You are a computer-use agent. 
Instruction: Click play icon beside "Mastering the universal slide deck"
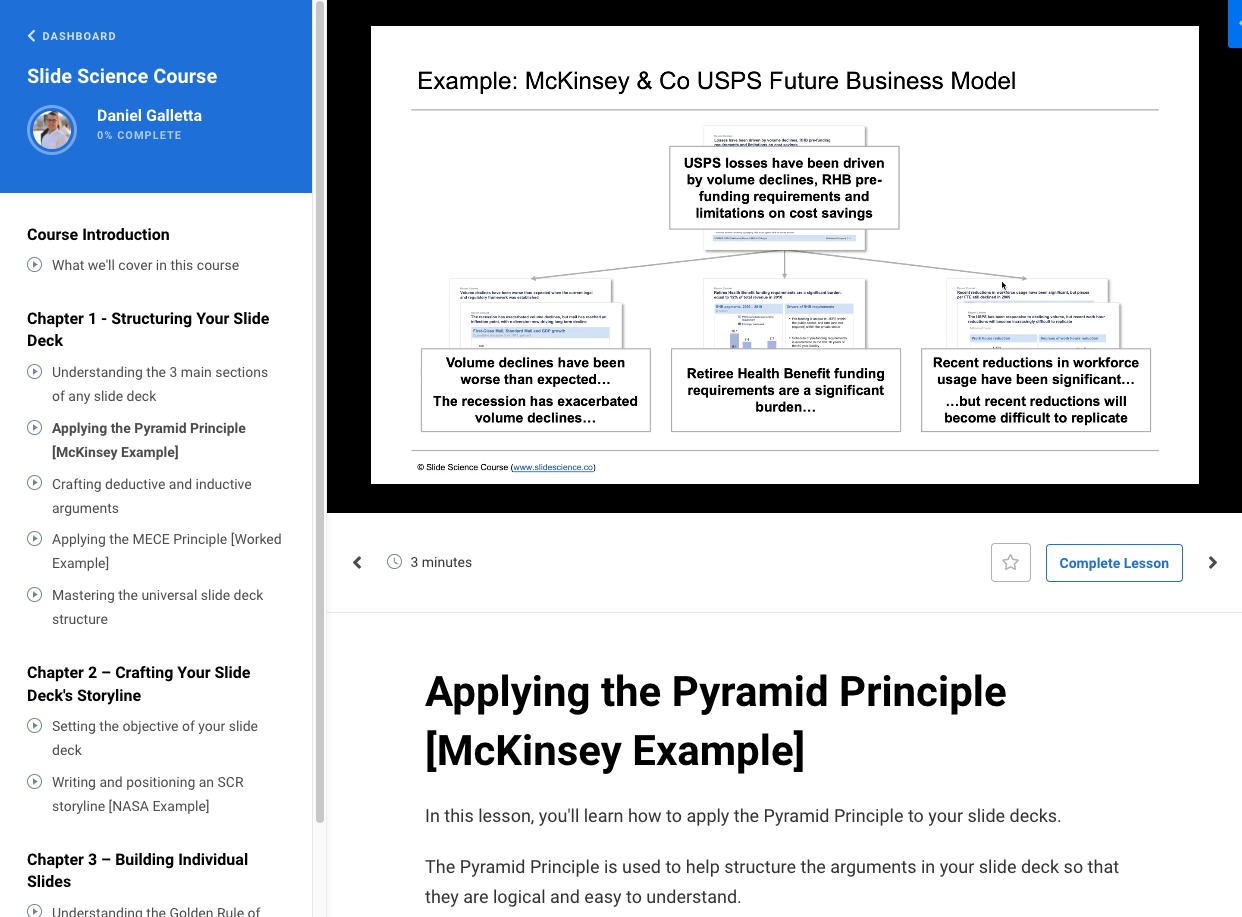35,595
